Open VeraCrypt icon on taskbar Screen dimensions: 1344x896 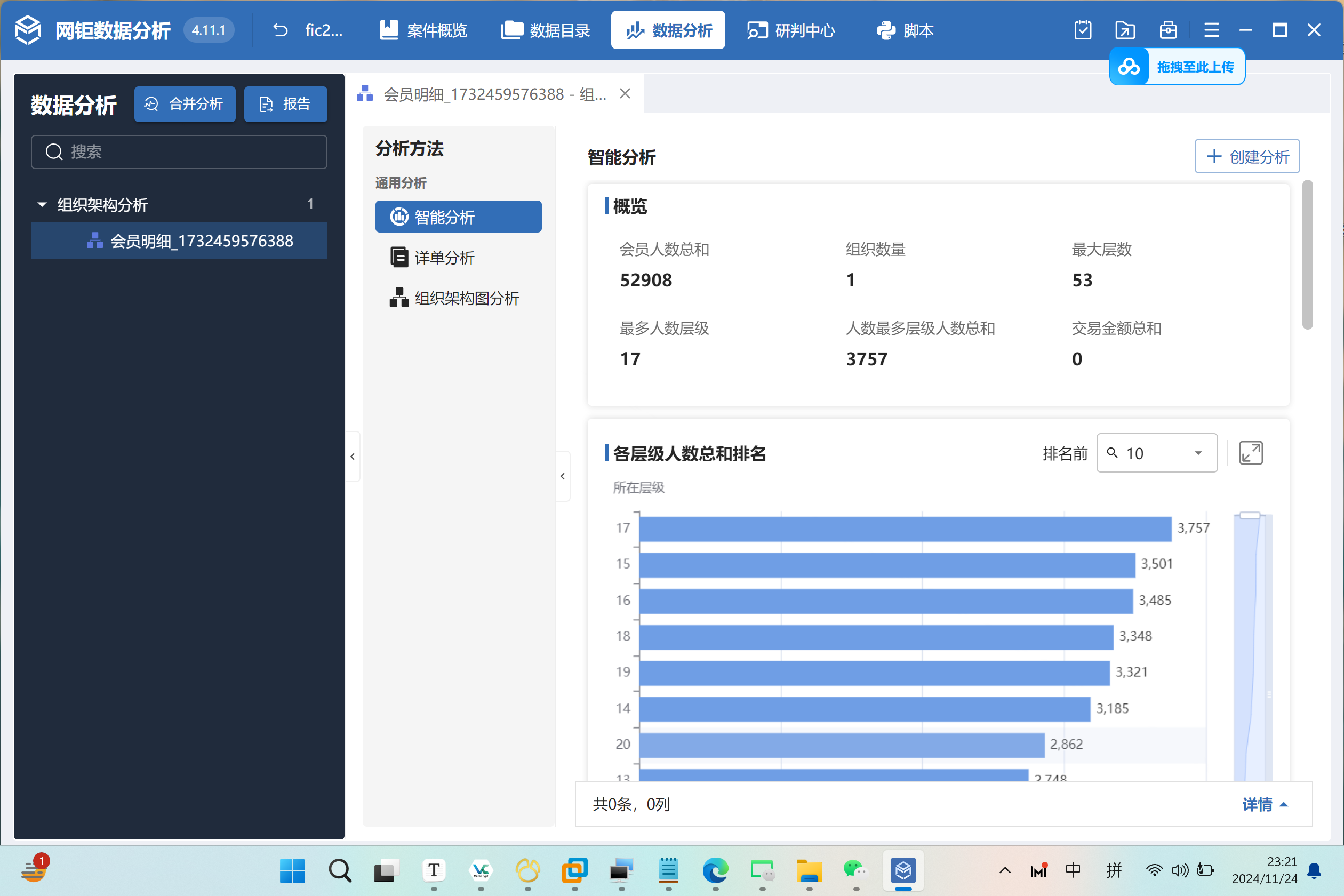coord(481,871)
